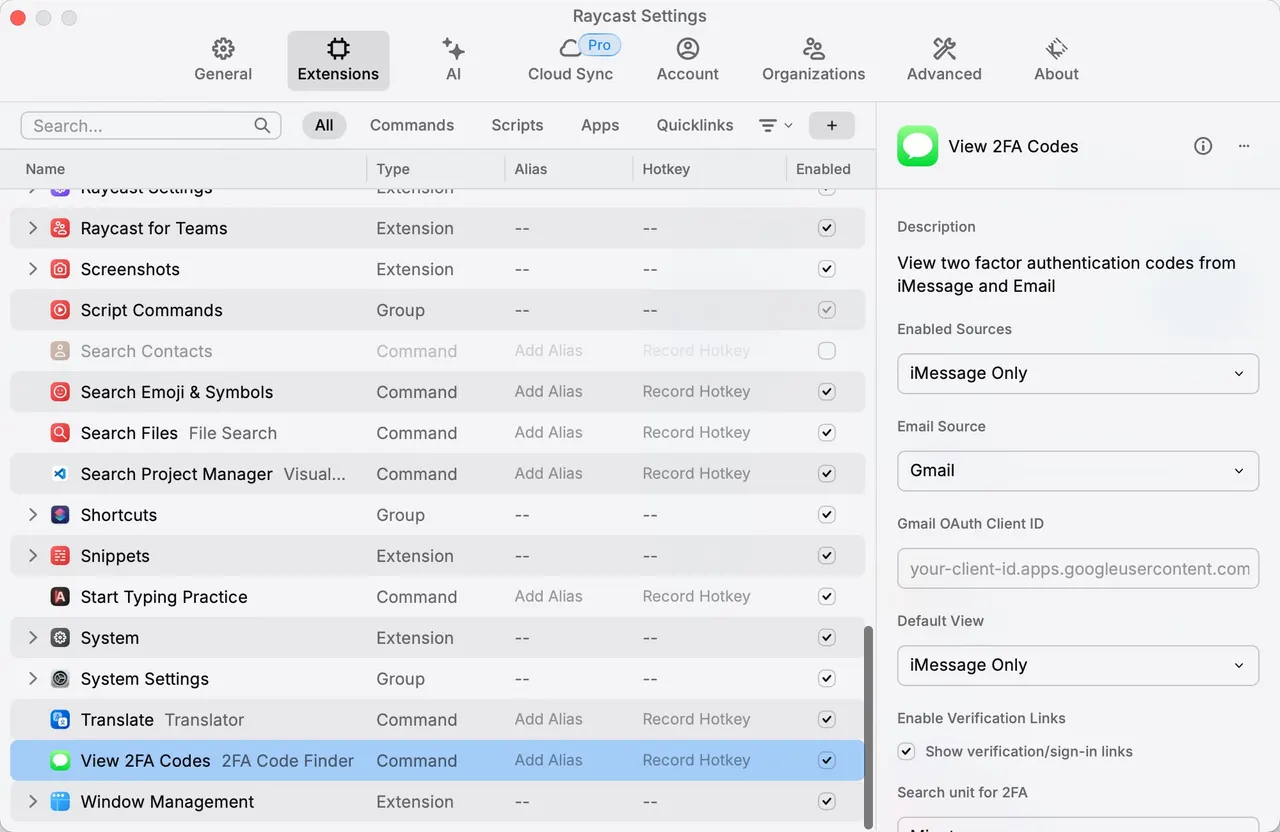Click the Search Emoji & Symbols icon

[x=60, y=392]
